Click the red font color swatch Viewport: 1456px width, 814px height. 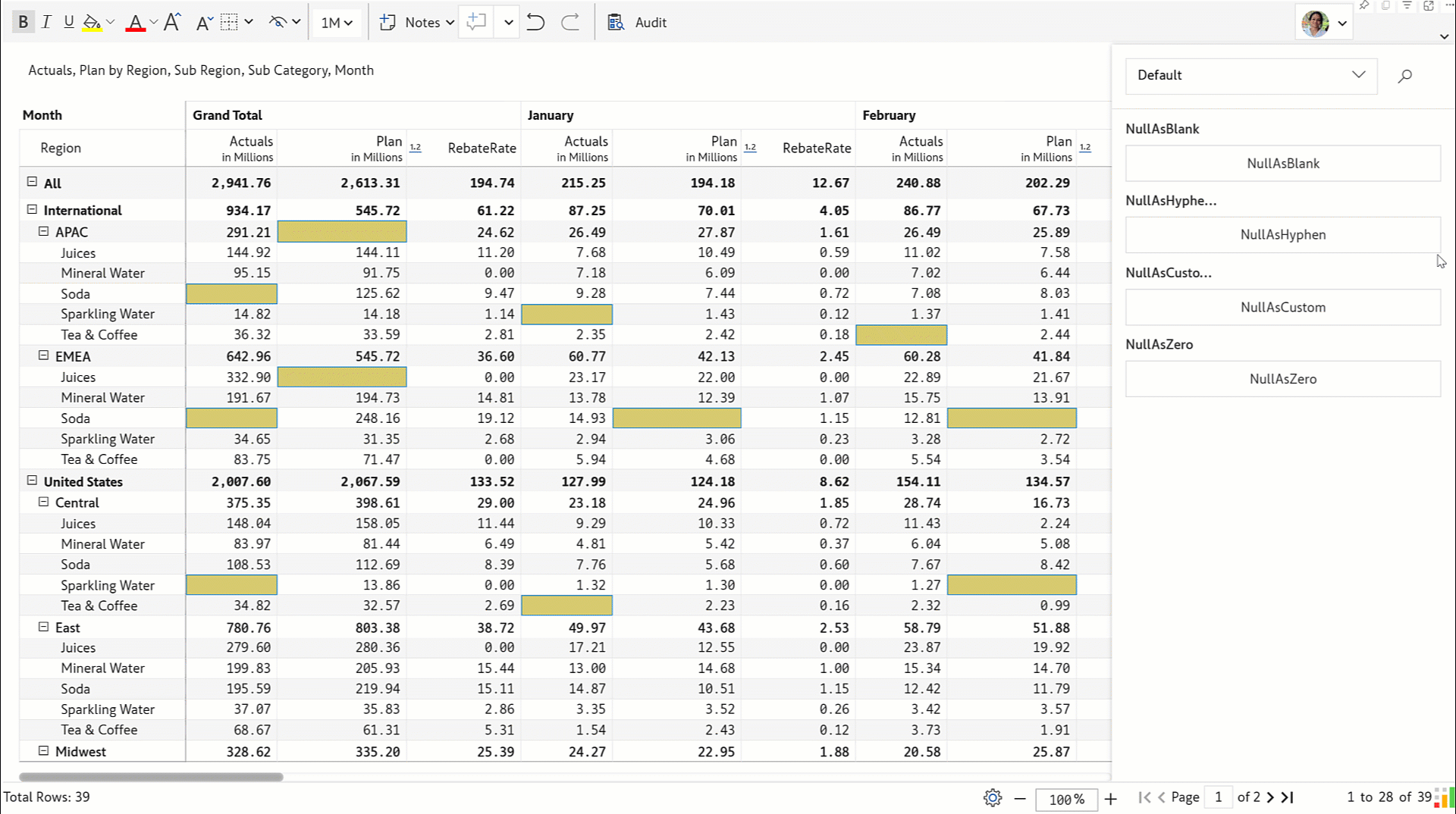click(x=135, y=23)
